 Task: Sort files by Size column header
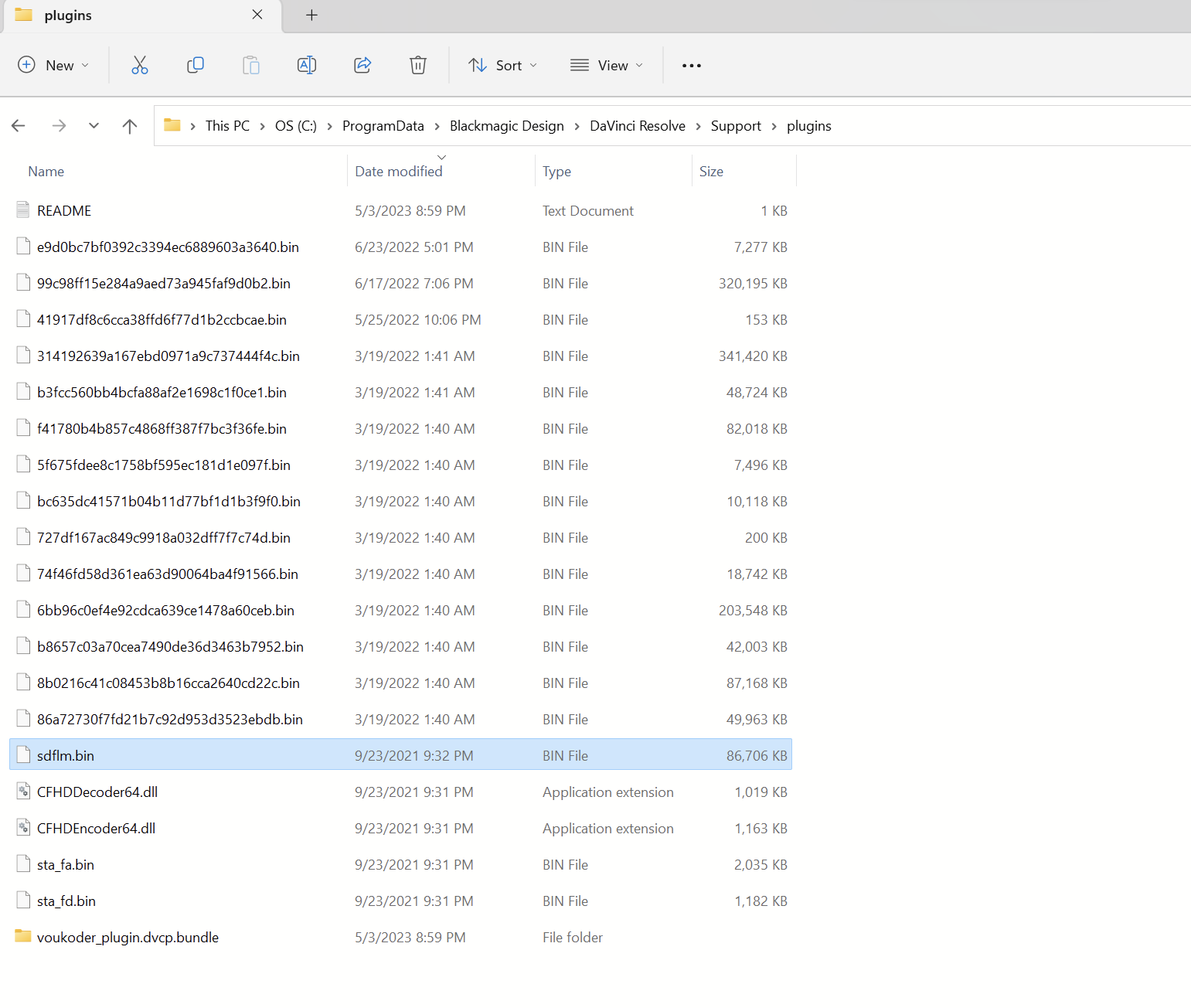(711, 172)
